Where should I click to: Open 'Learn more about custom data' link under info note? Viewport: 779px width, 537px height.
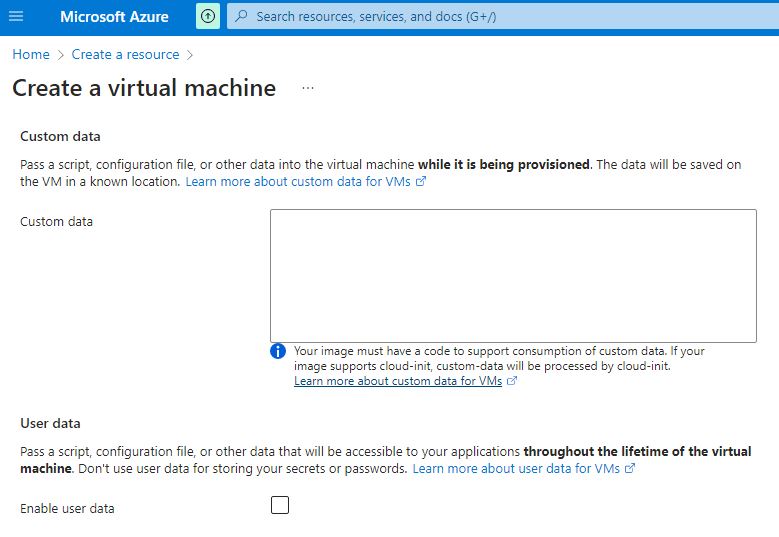pyautogui.click(x=398, y=382)
